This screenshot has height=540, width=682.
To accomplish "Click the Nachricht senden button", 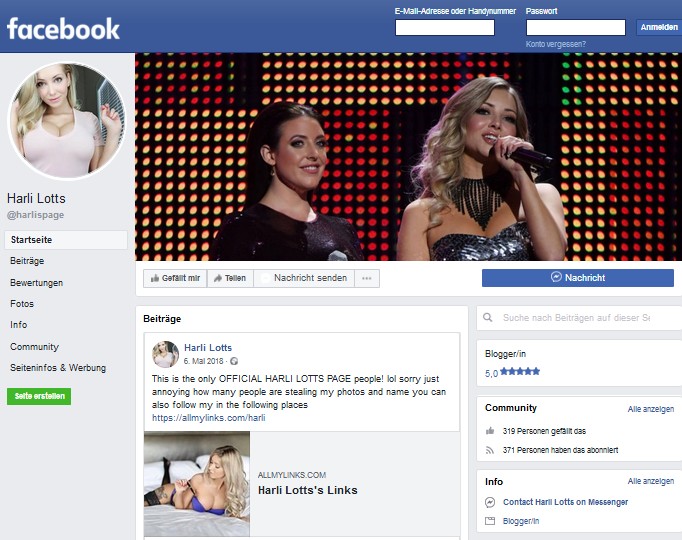I will click(x=304, y=278).
